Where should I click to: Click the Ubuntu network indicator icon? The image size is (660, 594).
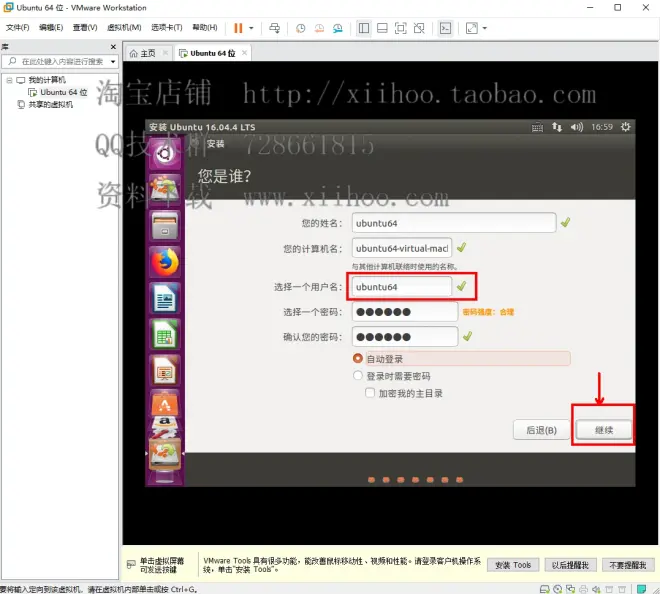click(x=557, y=127)
